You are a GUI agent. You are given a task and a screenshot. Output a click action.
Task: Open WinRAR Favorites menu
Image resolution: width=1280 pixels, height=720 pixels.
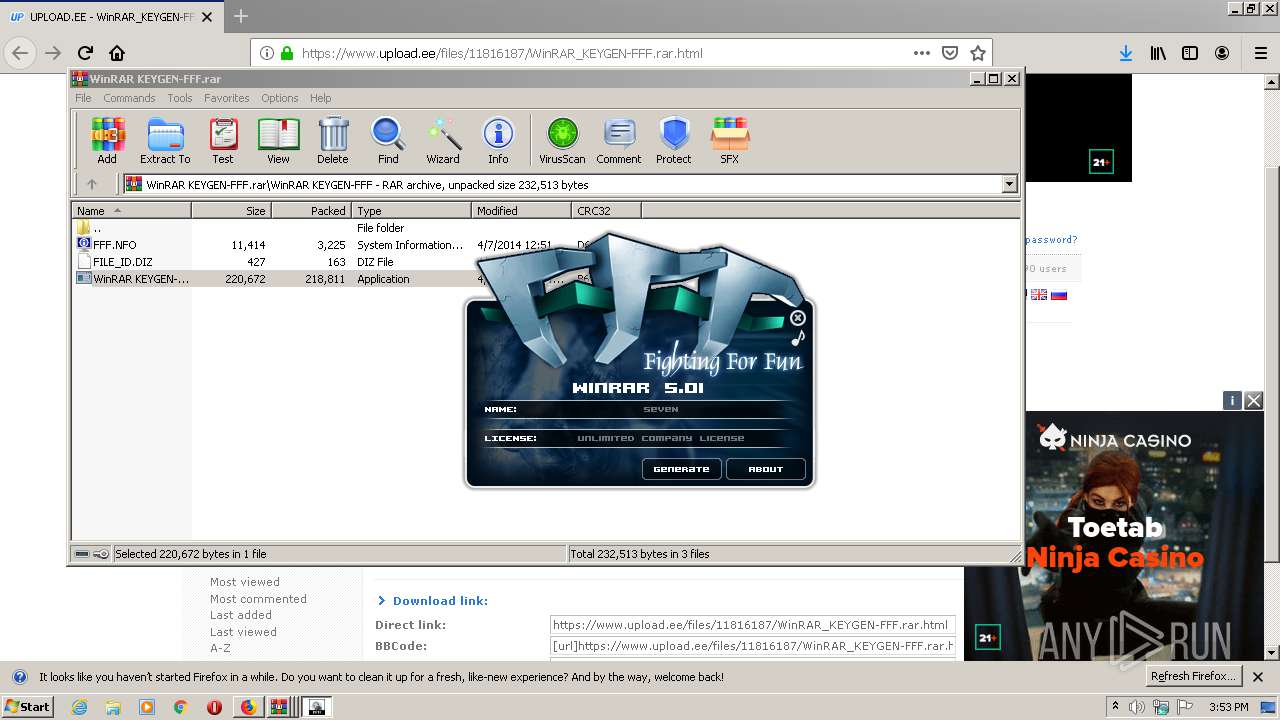click(x=227, y=98)
